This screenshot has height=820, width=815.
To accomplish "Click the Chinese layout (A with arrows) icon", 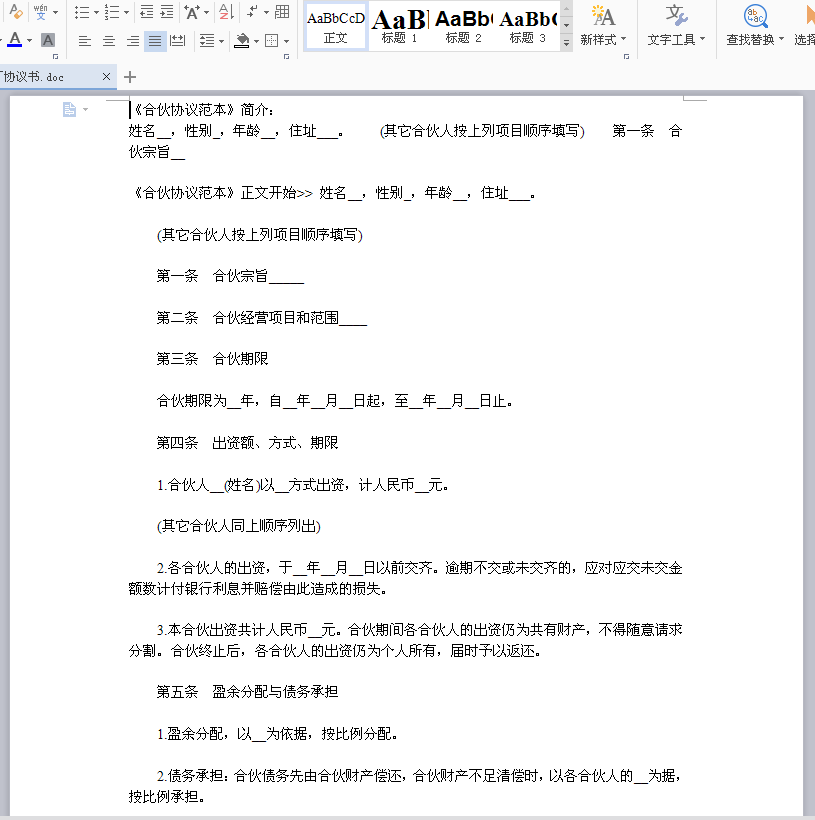I will [x=192, y=12].
